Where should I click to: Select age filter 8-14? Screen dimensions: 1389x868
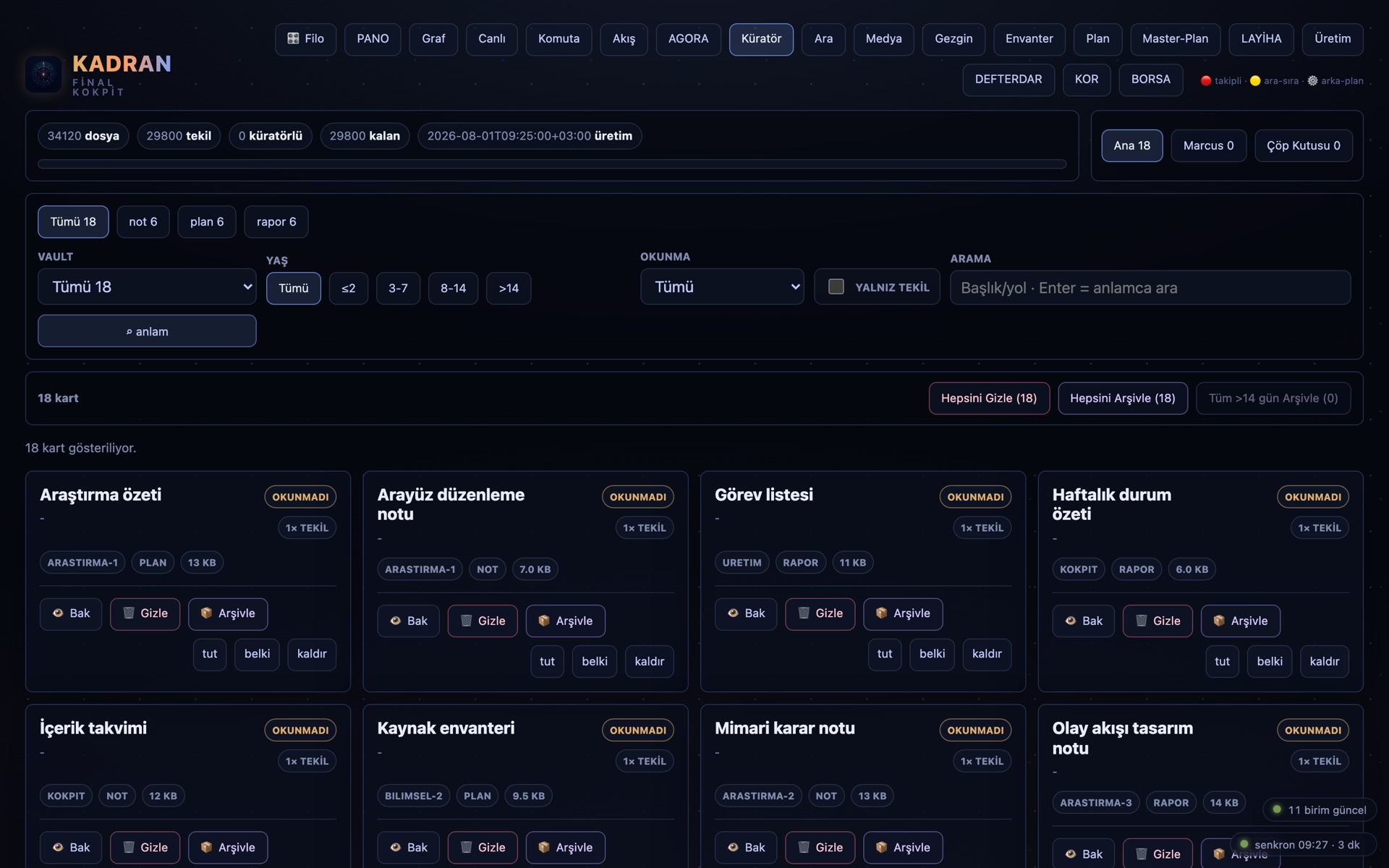453,289
